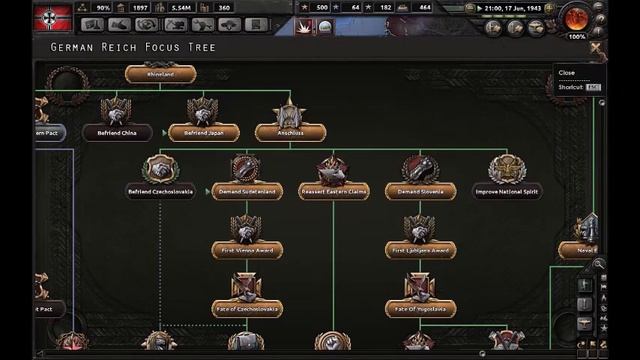Open the Production toolbar button
The image size is (640, 360).
click(x=202, y=25)
